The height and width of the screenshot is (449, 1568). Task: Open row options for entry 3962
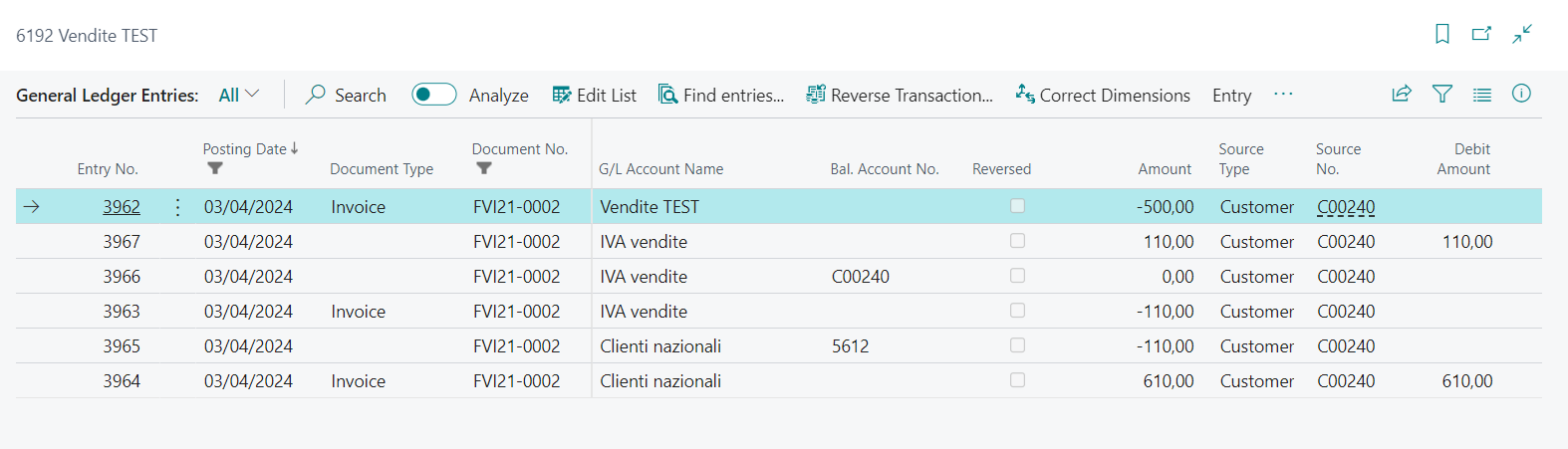[x=177, y=207]
